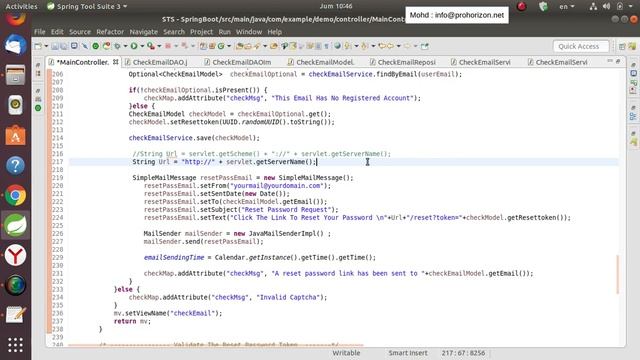Click the green Run play button

pos(134,46)
